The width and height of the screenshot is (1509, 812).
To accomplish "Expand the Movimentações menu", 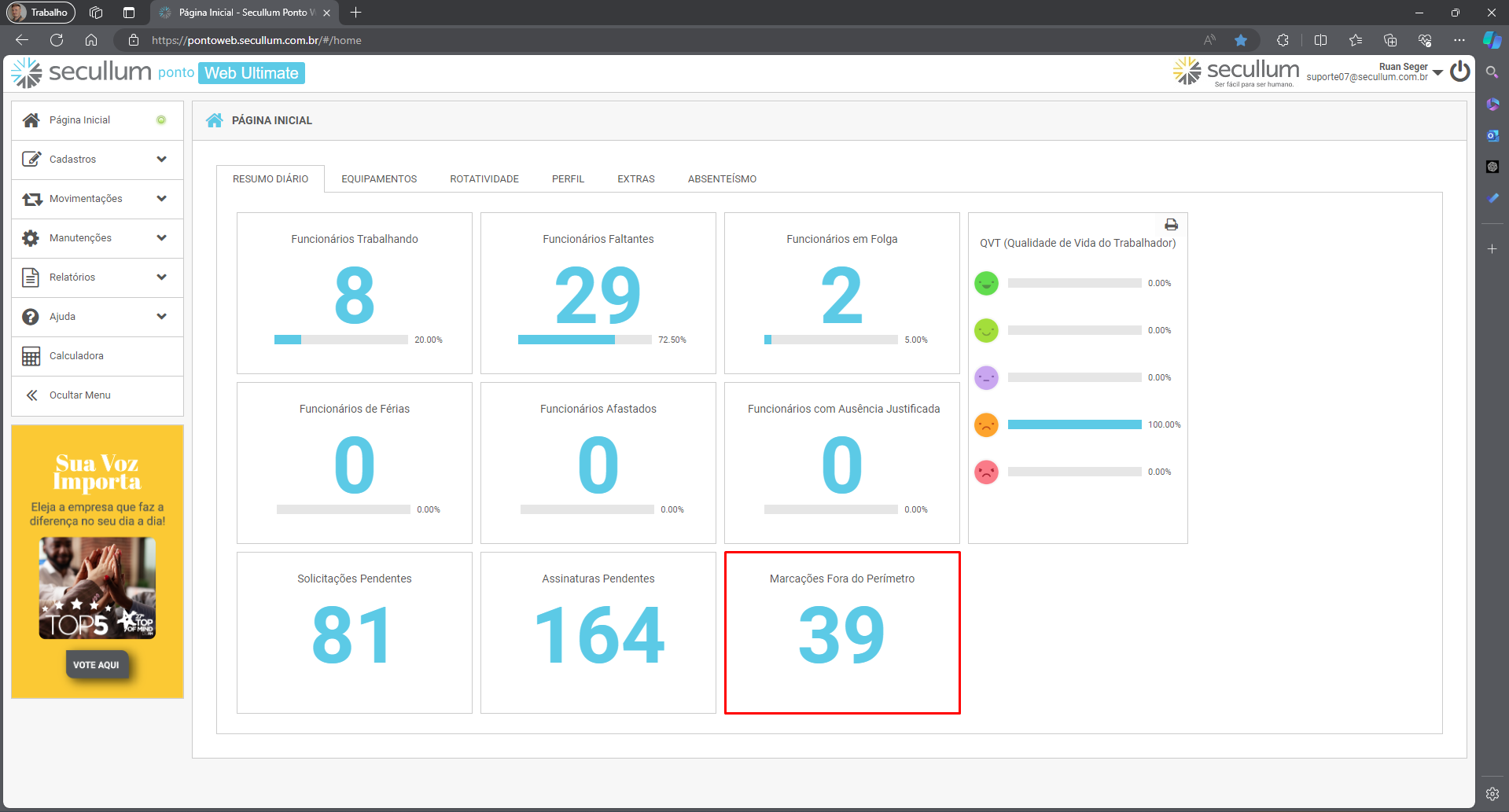I will coord(98,199).
